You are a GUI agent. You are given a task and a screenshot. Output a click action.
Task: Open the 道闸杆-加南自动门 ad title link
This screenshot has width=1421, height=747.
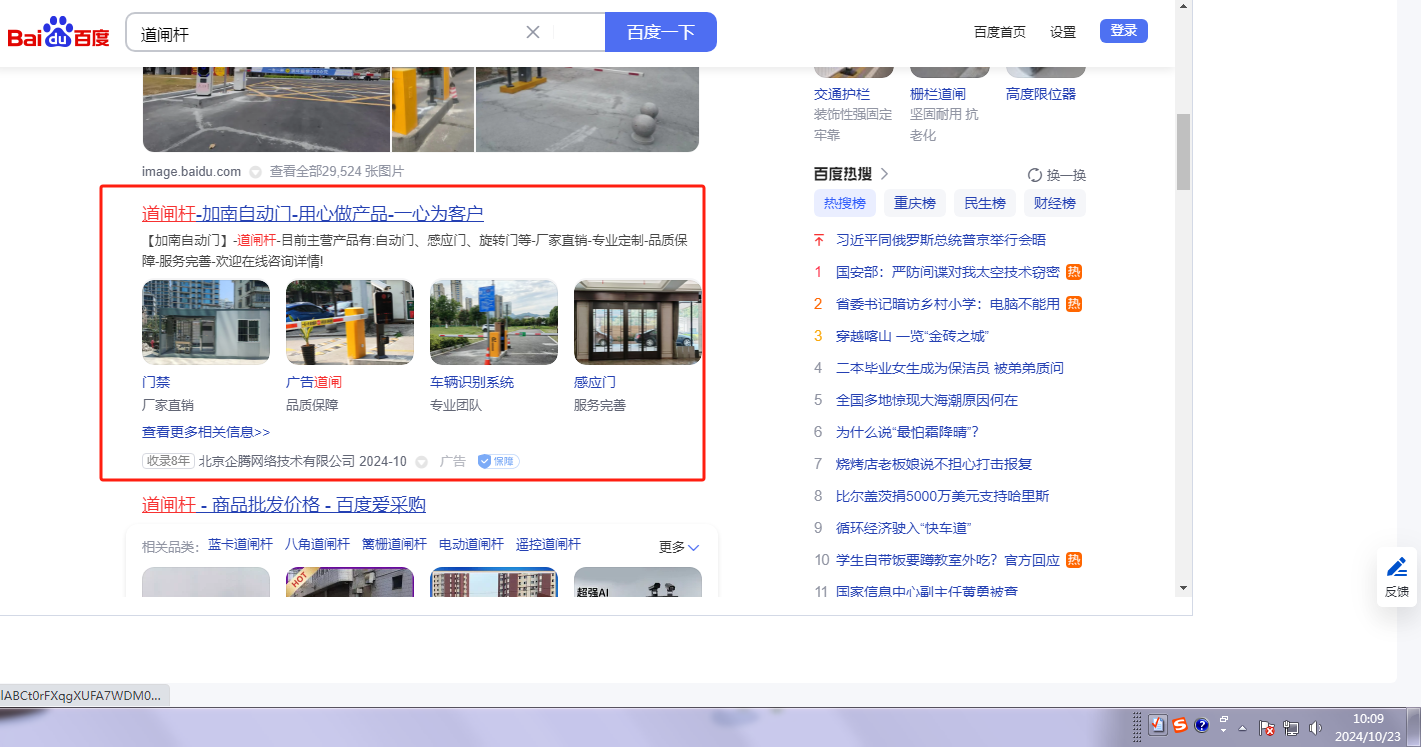coord(313,213)
